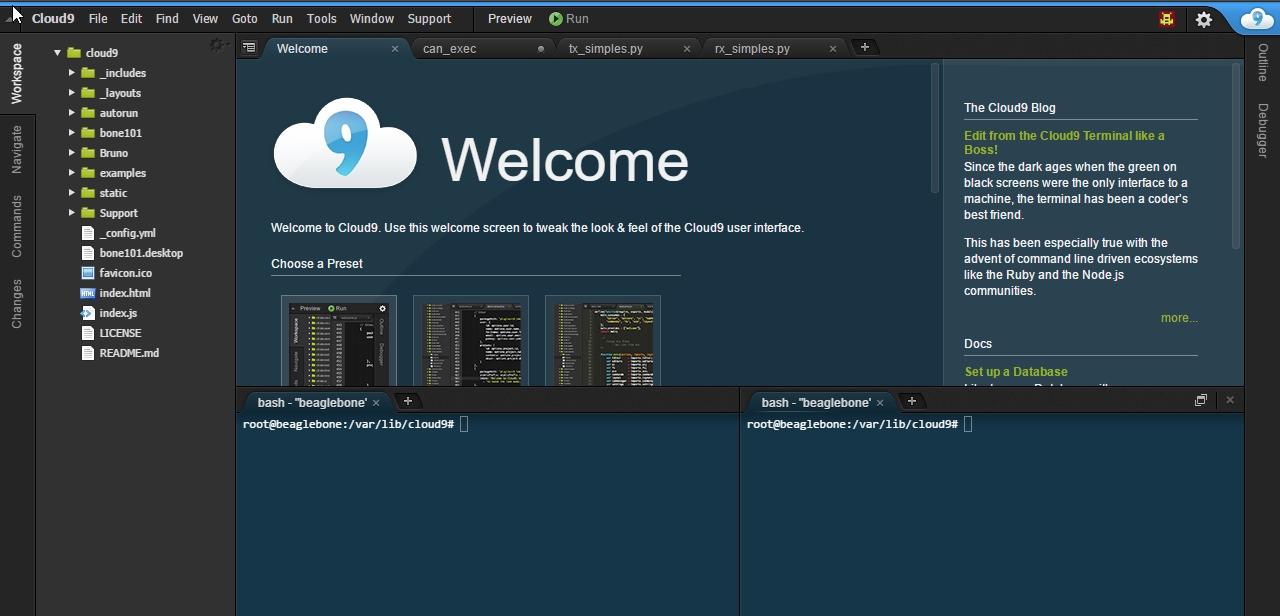The height and width of the screenshot is (616, 1280).
Task: Click the Welcome page vertical scrollbar
Action: 935,128
